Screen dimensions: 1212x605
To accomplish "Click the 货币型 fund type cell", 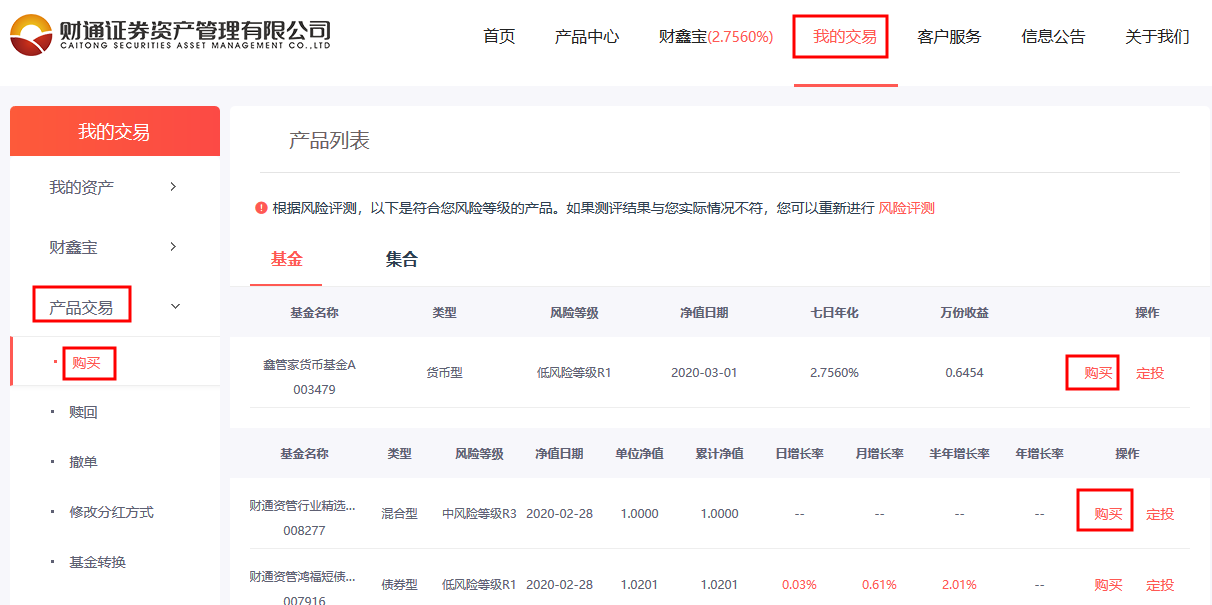I will (444, 373).
